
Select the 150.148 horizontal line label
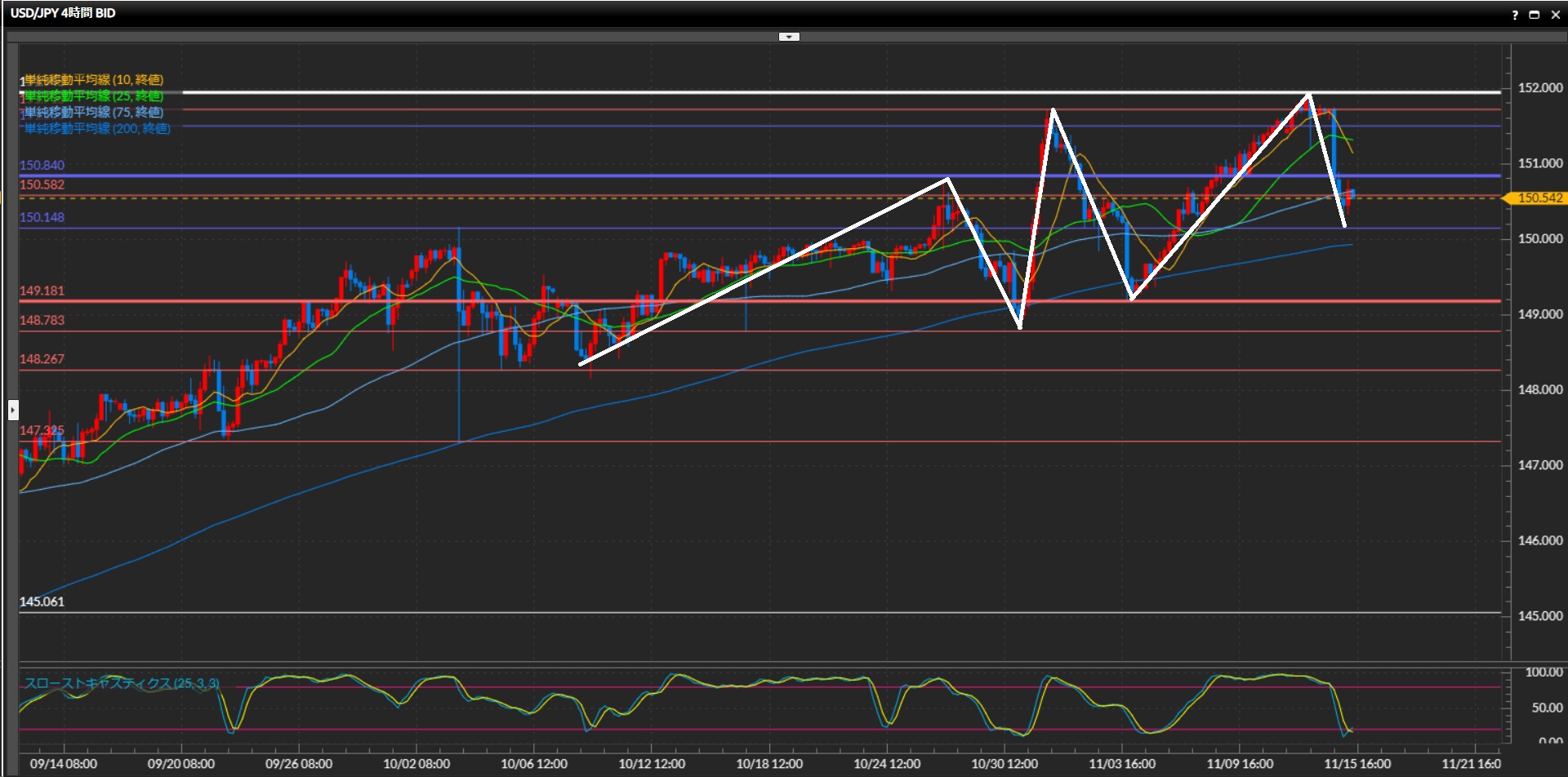point(42,218)
